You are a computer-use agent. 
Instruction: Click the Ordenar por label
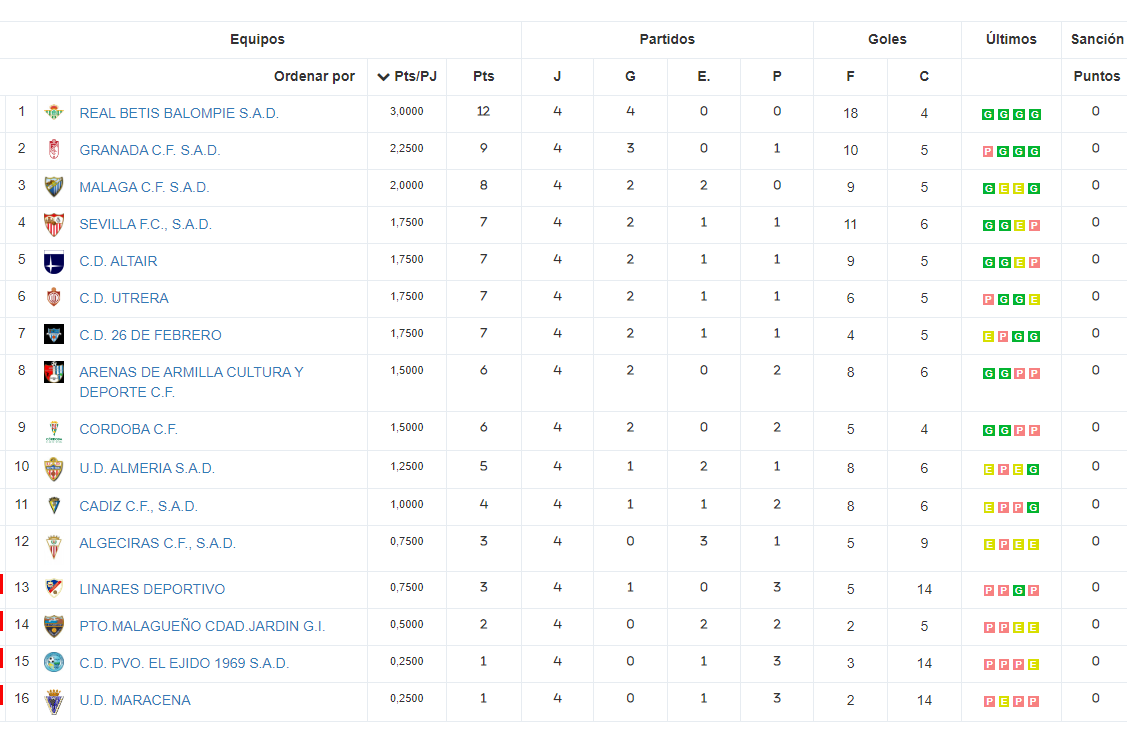point(314,76)
